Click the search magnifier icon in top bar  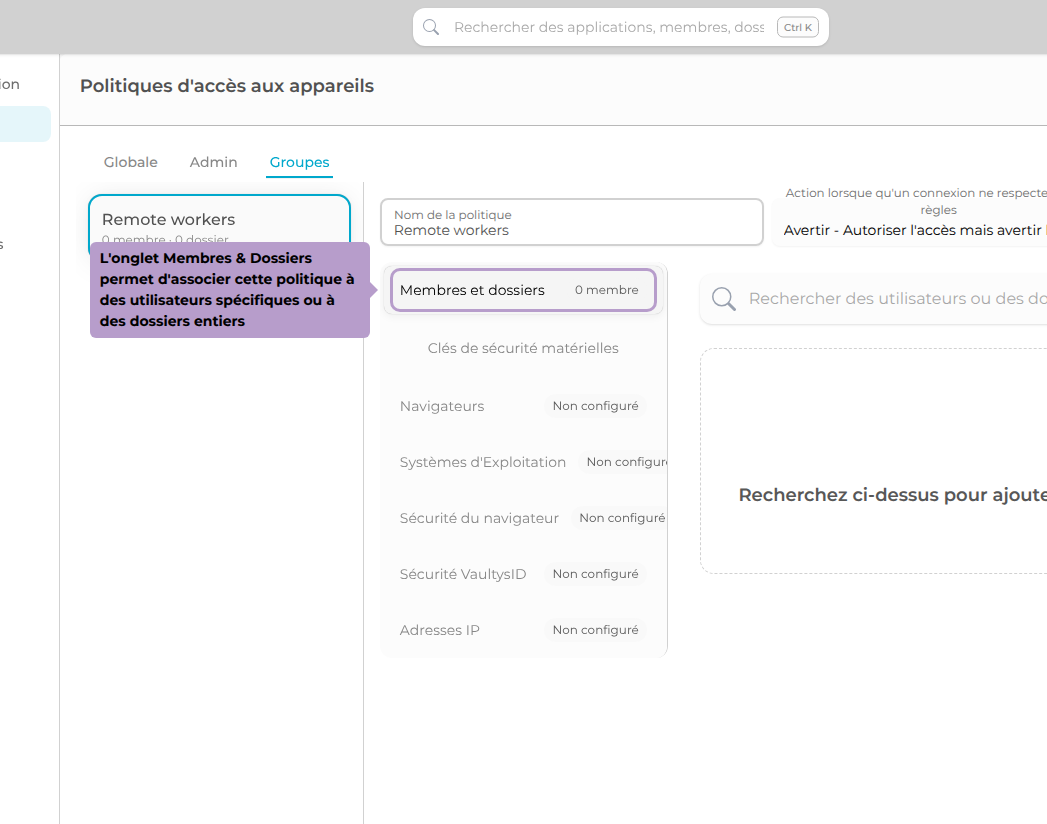pyautogui.click(x=431, y=27)
